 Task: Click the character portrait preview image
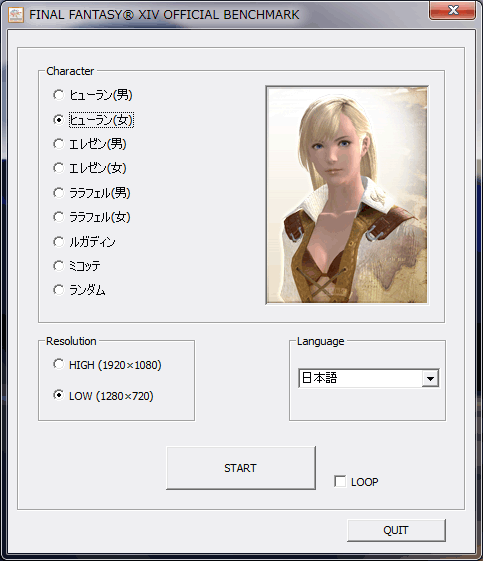click(x=347, y=195)
